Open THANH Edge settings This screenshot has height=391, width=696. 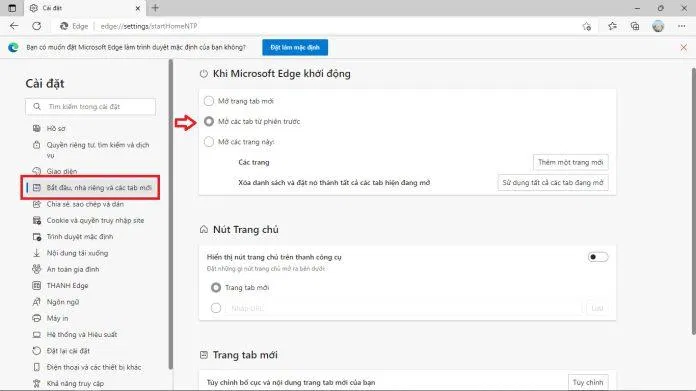tap(67, 285)
